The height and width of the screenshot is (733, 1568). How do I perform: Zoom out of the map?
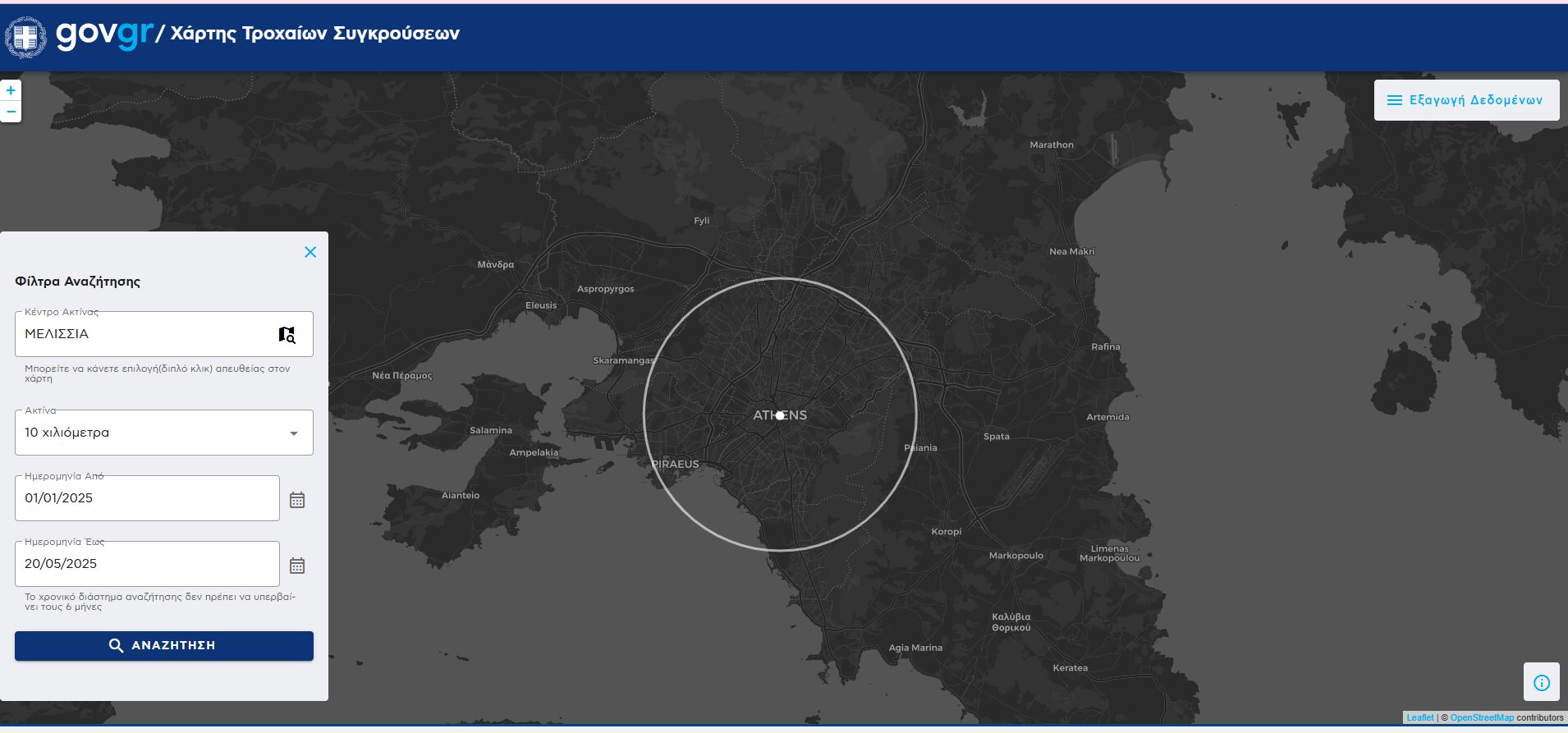11,112
